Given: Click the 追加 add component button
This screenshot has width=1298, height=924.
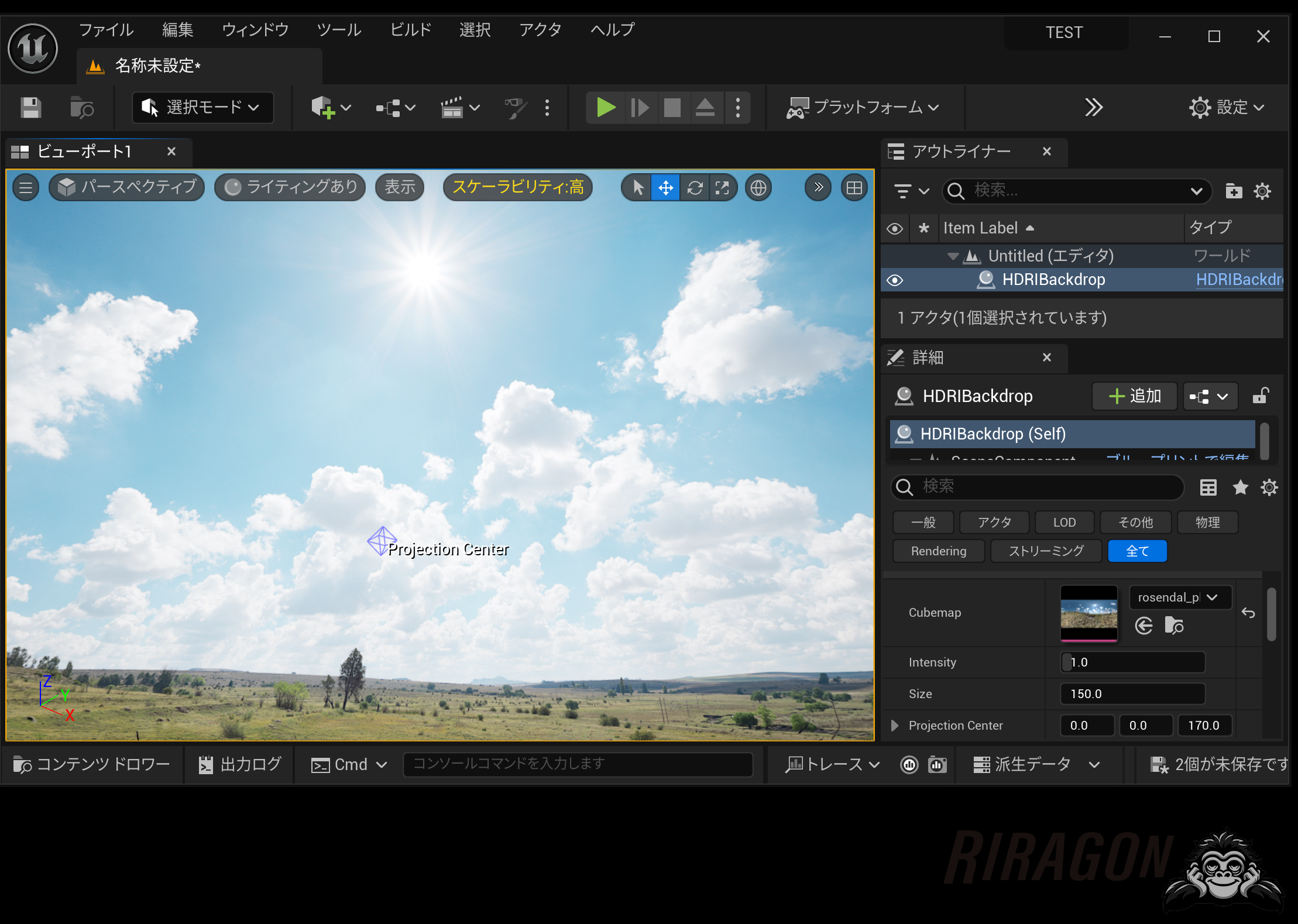Looking at the screenshot, I should tap(1134, 396).
